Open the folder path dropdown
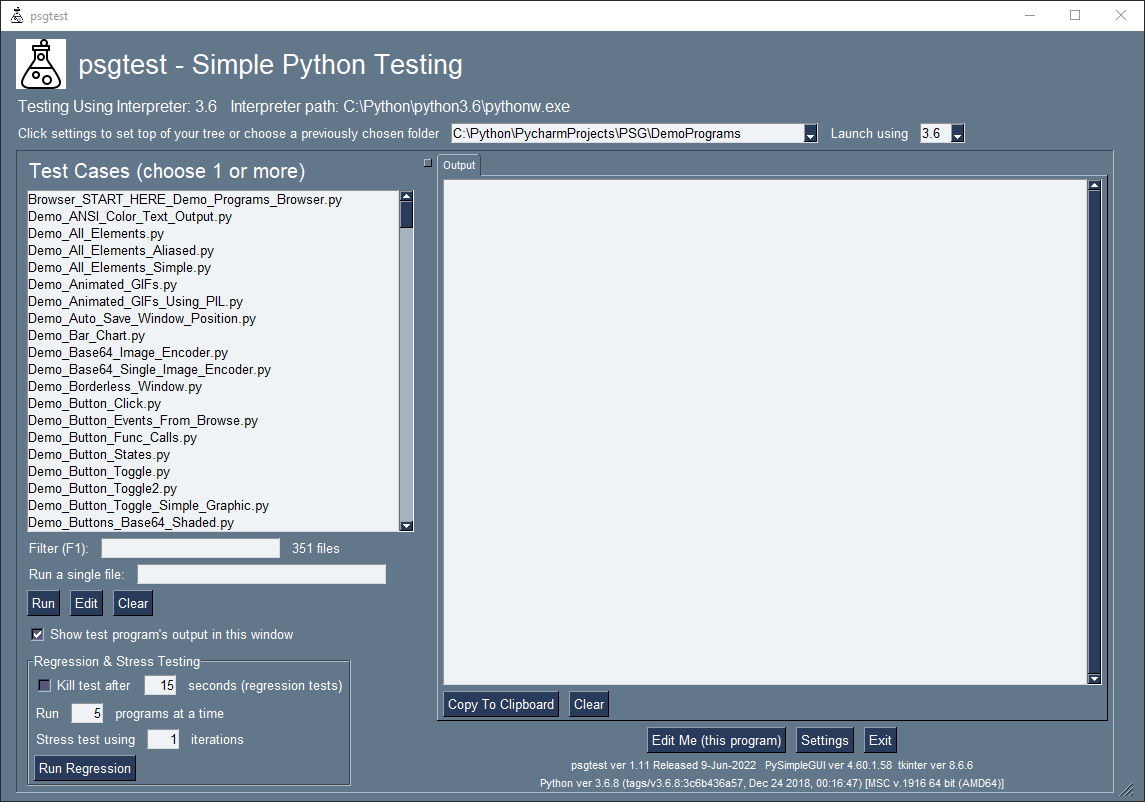 (x=811, y=134)
